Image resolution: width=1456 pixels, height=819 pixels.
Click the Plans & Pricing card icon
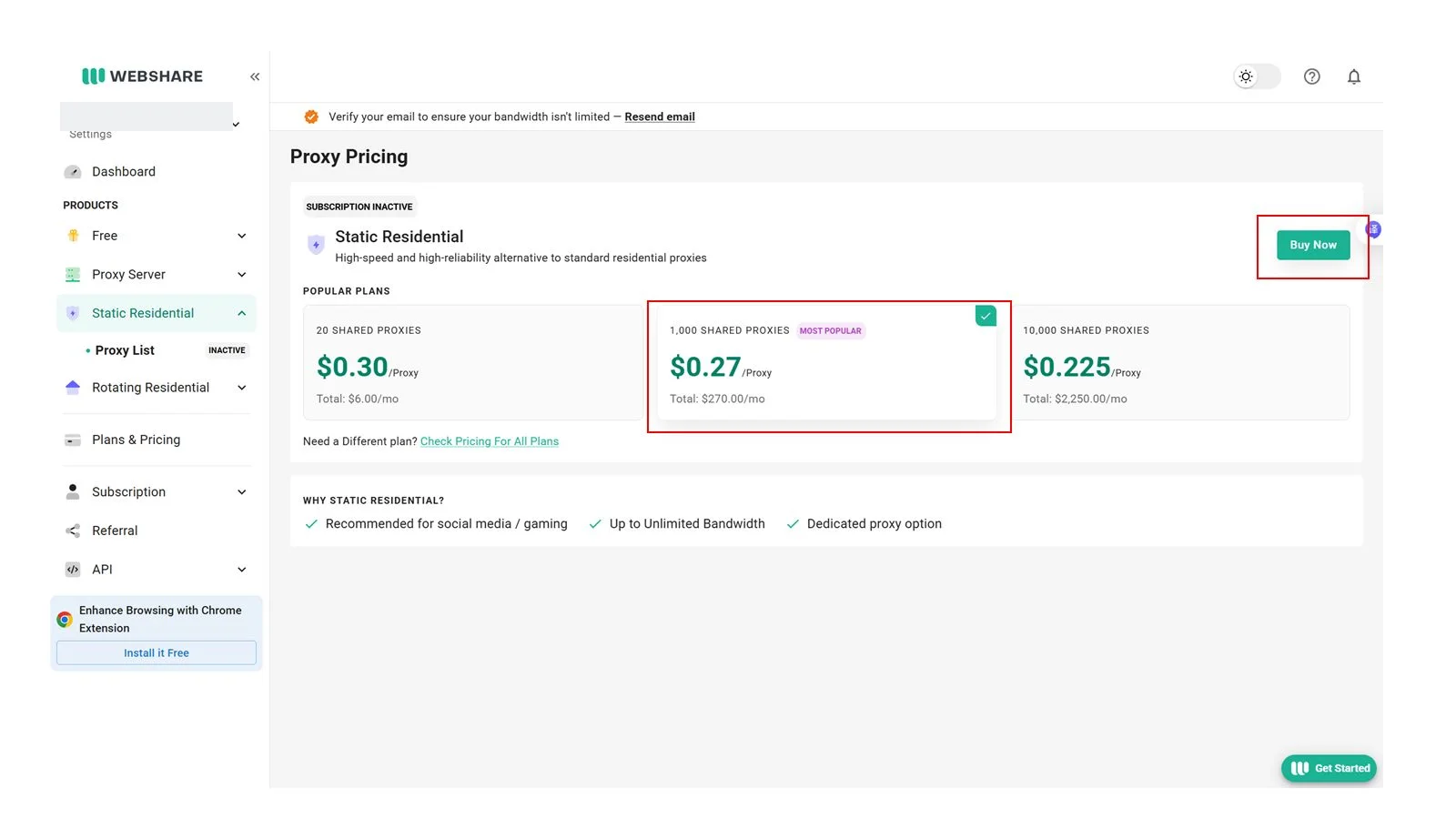(73, 440)
